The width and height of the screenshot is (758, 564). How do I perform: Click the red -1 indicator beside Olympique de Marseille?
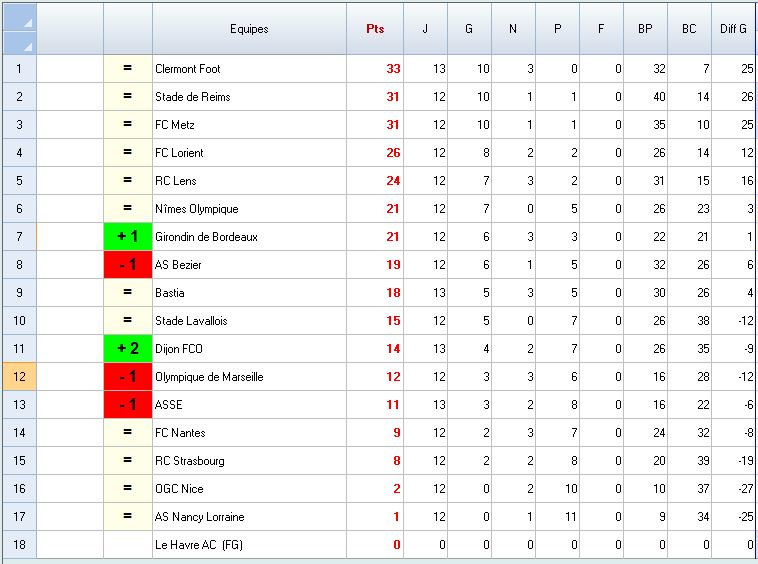128,377
